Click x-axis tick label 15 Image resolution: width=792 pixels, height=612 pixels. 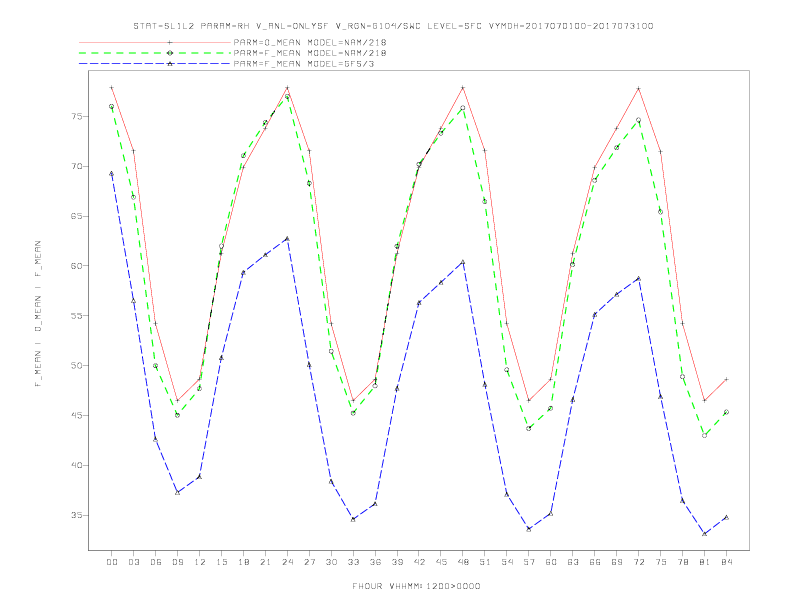[221, 562]
